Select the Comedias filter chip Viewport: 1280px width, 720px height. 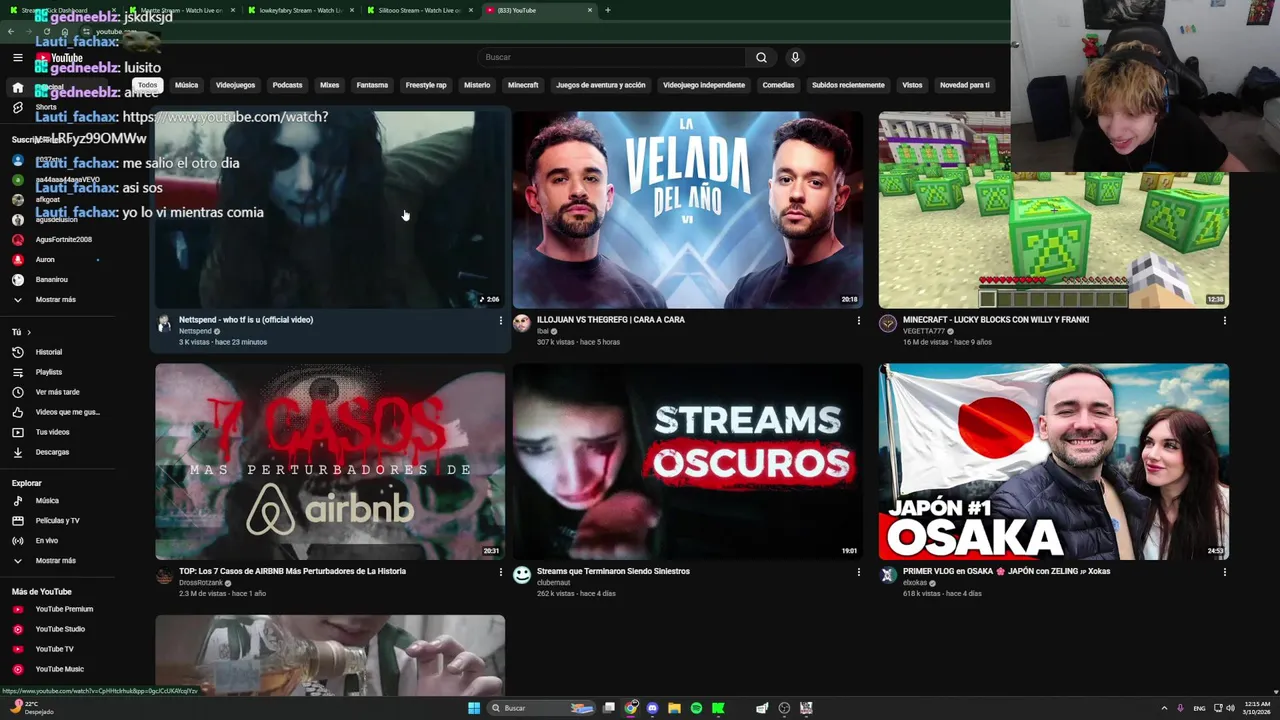click(x=778, y=85)
